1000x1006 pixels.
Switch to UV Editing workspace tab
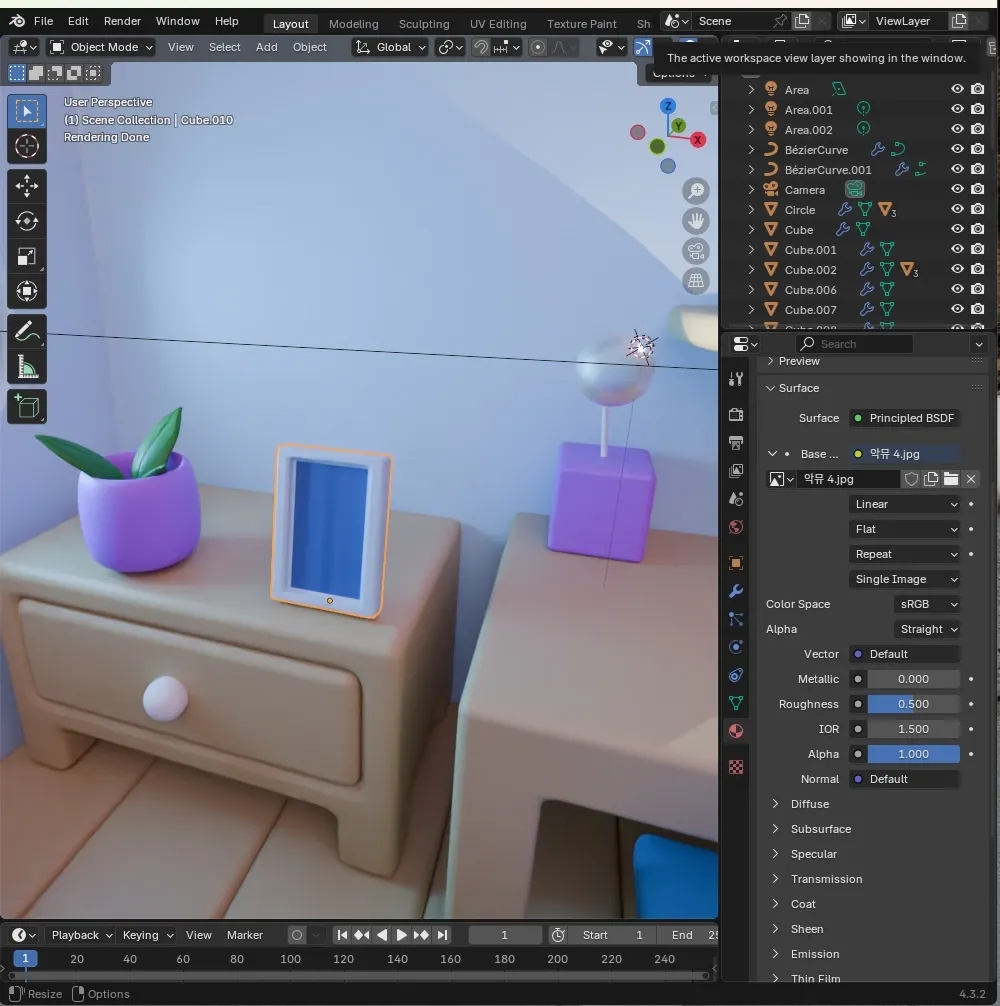click(498, 24)
